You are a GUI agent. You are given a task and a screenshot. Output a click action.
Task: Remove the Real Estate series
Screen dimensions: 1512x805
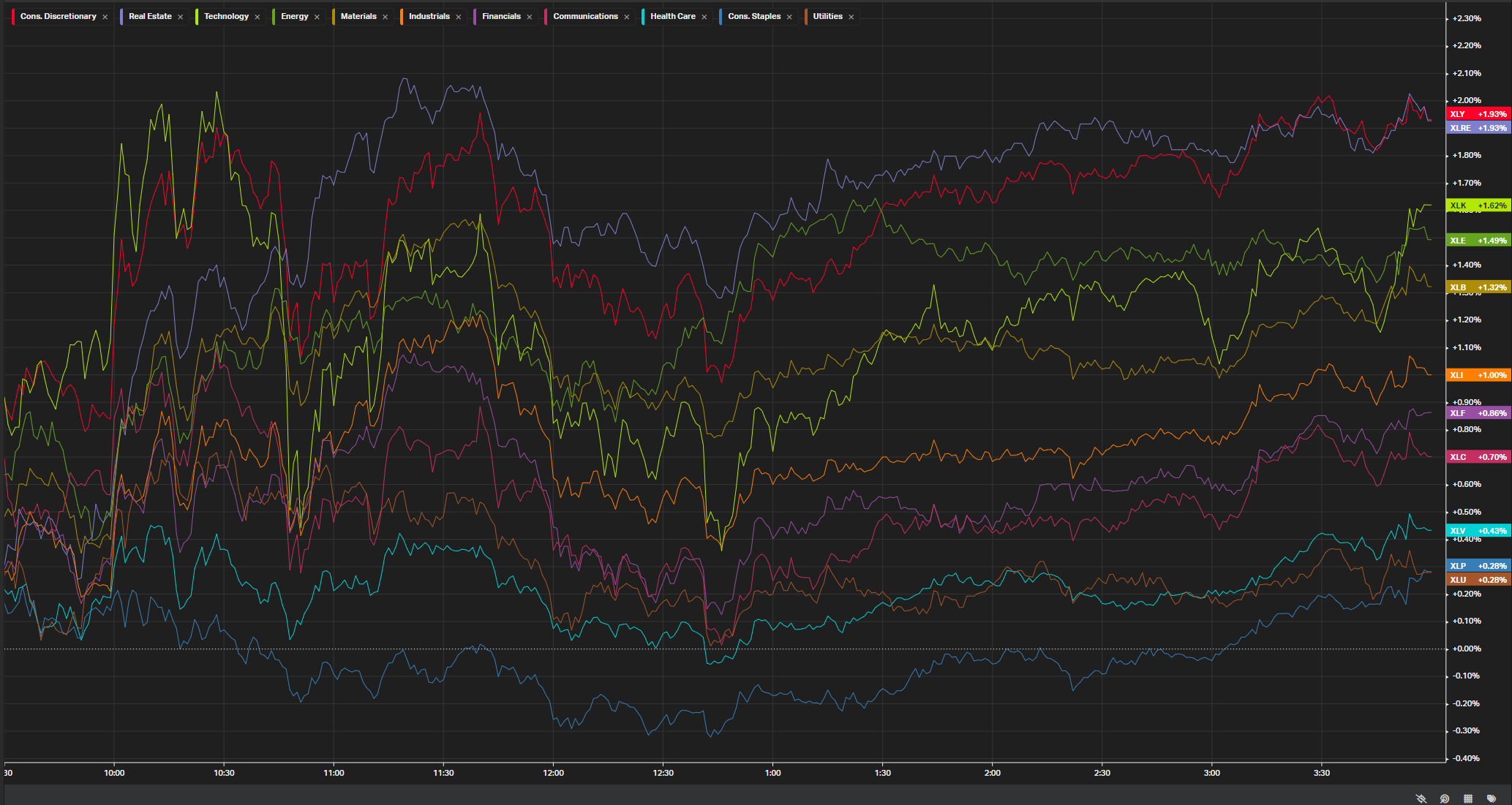point(181,17)
